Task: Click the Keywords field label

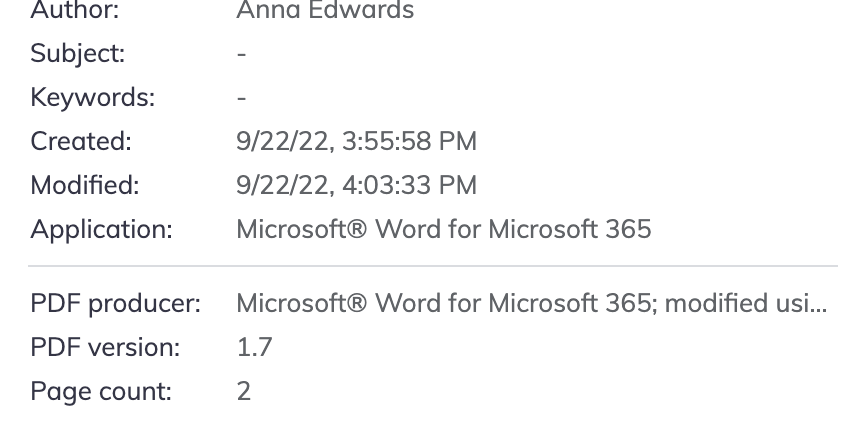Action: tap(93, 98)
